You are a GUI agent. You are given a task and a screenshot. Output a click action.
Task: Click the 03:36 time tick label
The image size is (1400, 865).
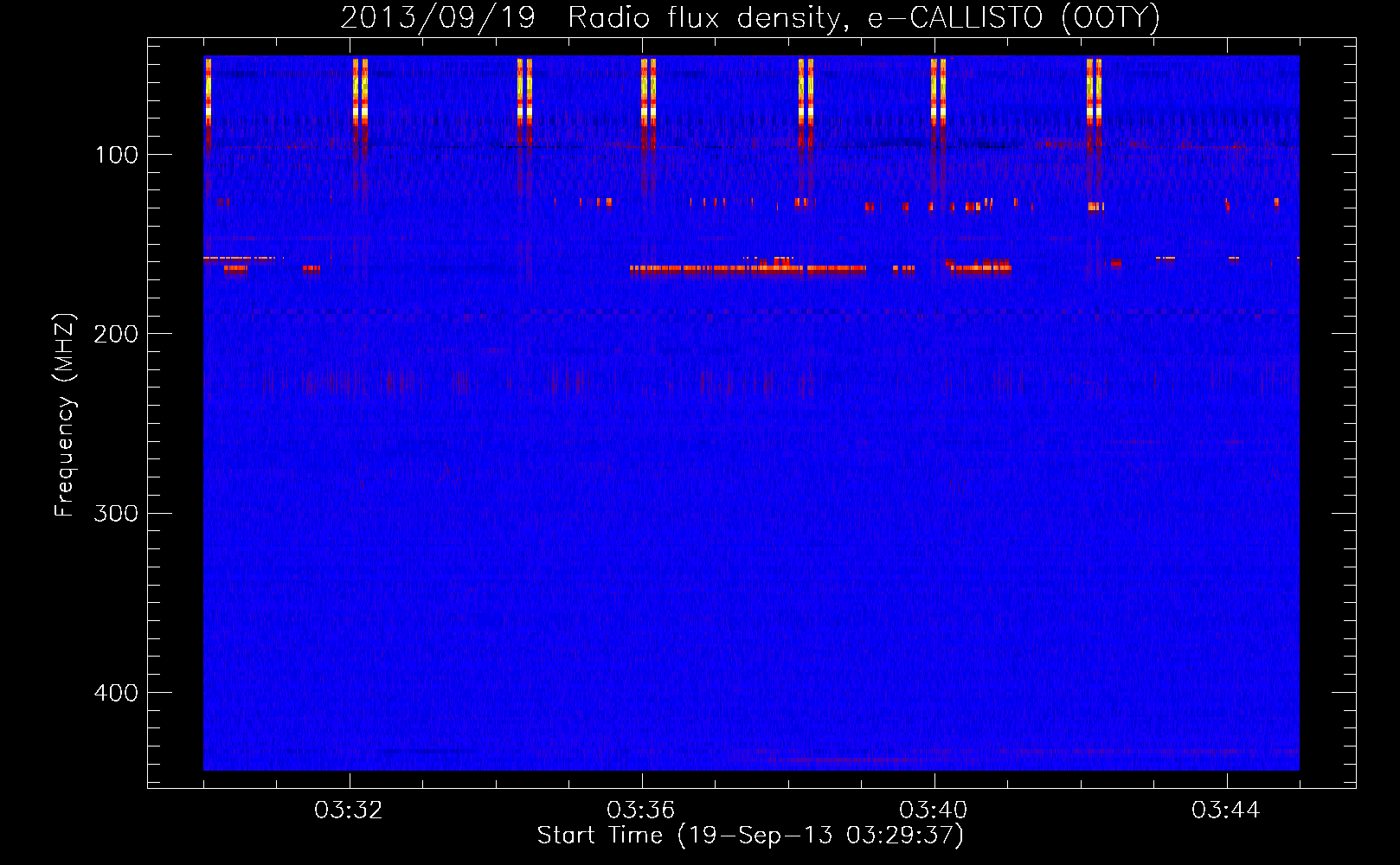point(641,811)
